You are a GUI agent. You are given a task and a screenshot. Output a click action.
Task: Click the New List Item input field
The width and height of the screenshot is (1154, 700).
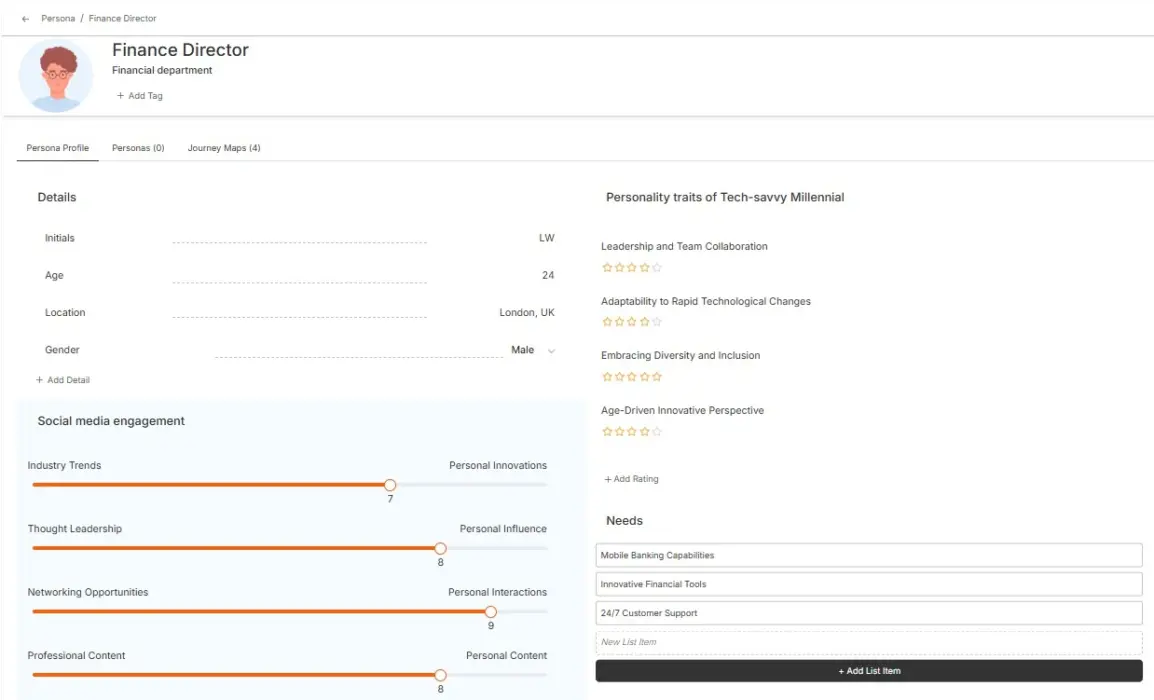(868, 641)
